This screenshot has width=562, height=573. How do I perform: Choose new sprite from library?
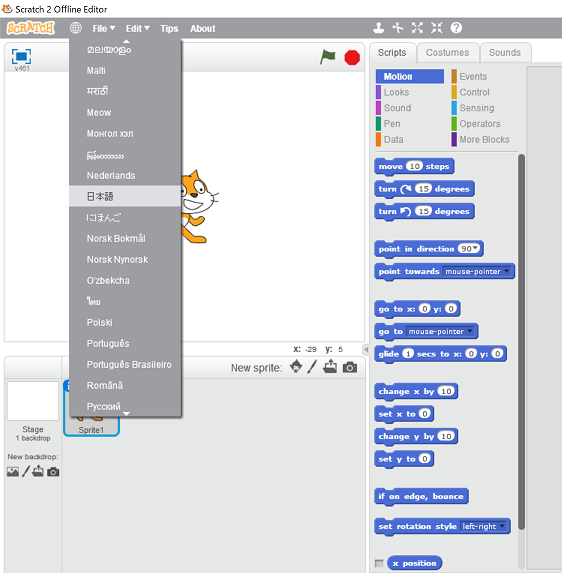click(296, 367)
